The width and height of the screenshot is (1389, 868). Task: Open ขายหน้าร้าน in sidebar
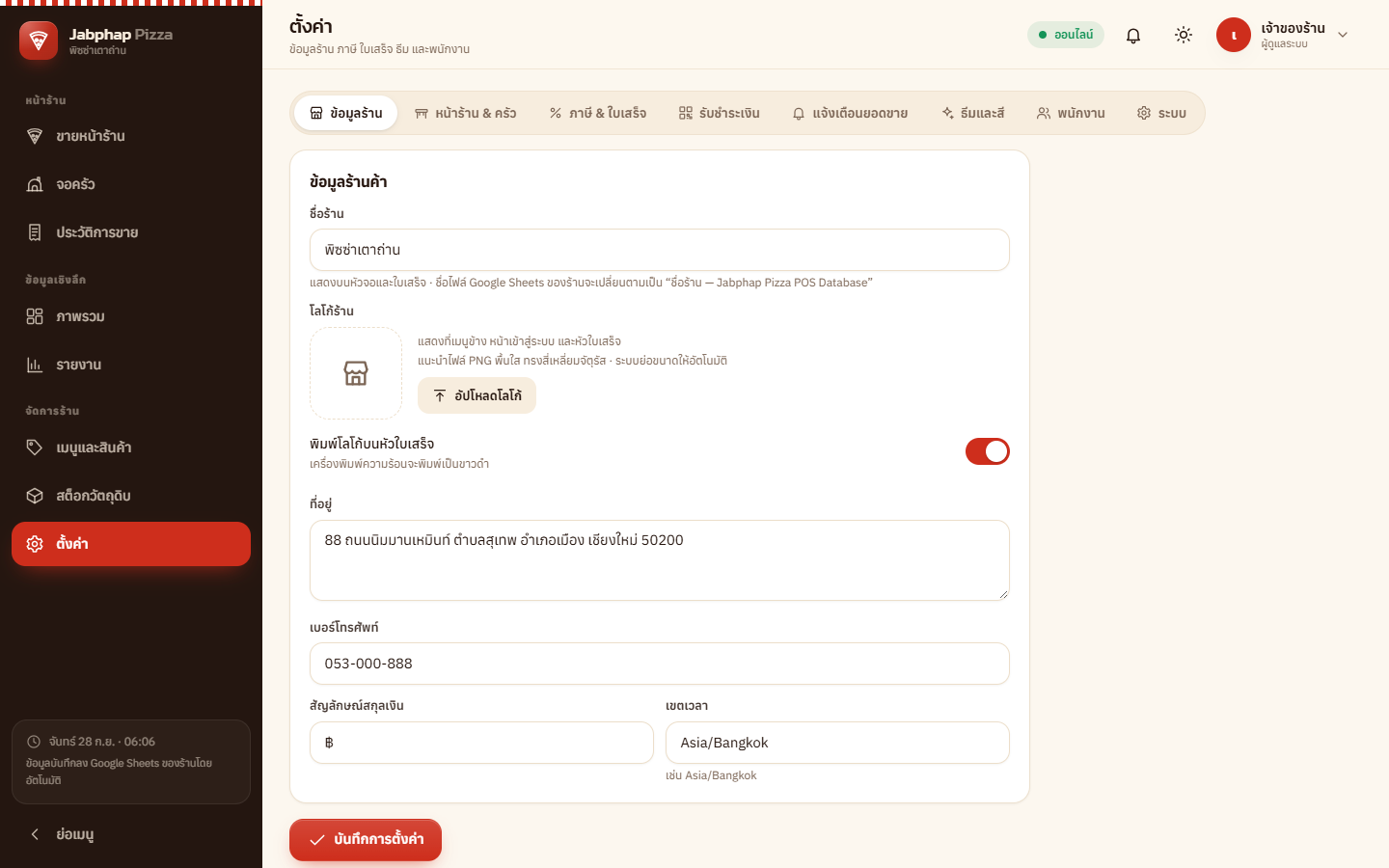(131, 136)
